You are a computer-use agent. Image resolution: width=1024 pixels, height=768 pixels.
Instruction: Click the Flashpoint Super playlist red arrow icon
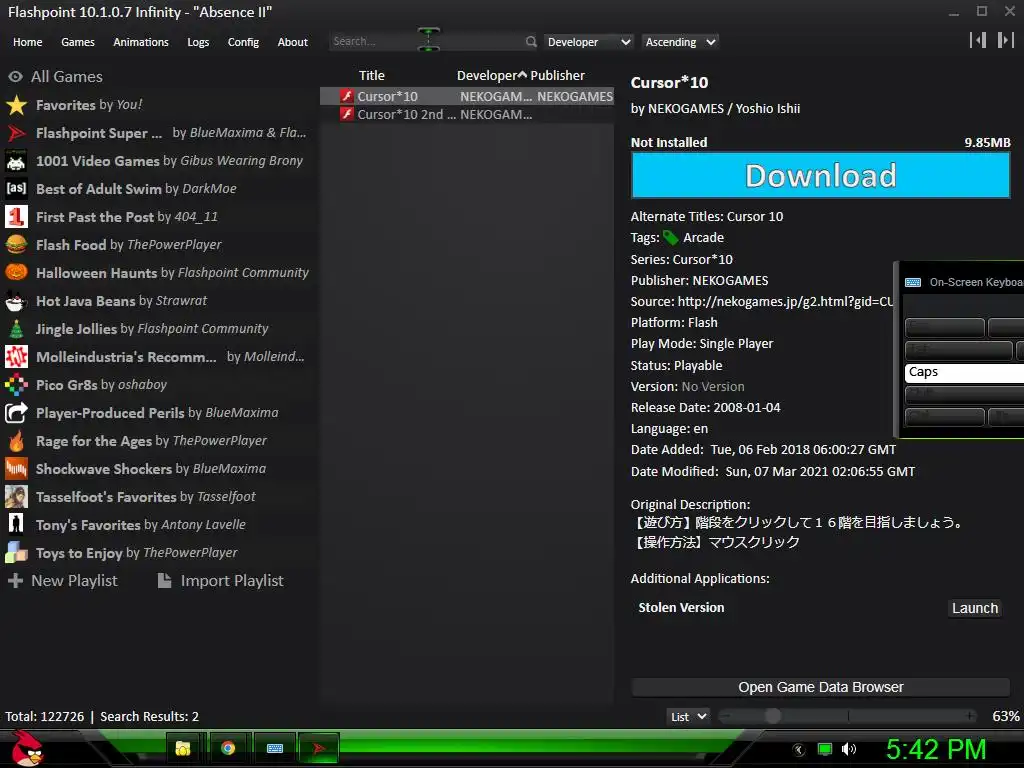[16, 133]
